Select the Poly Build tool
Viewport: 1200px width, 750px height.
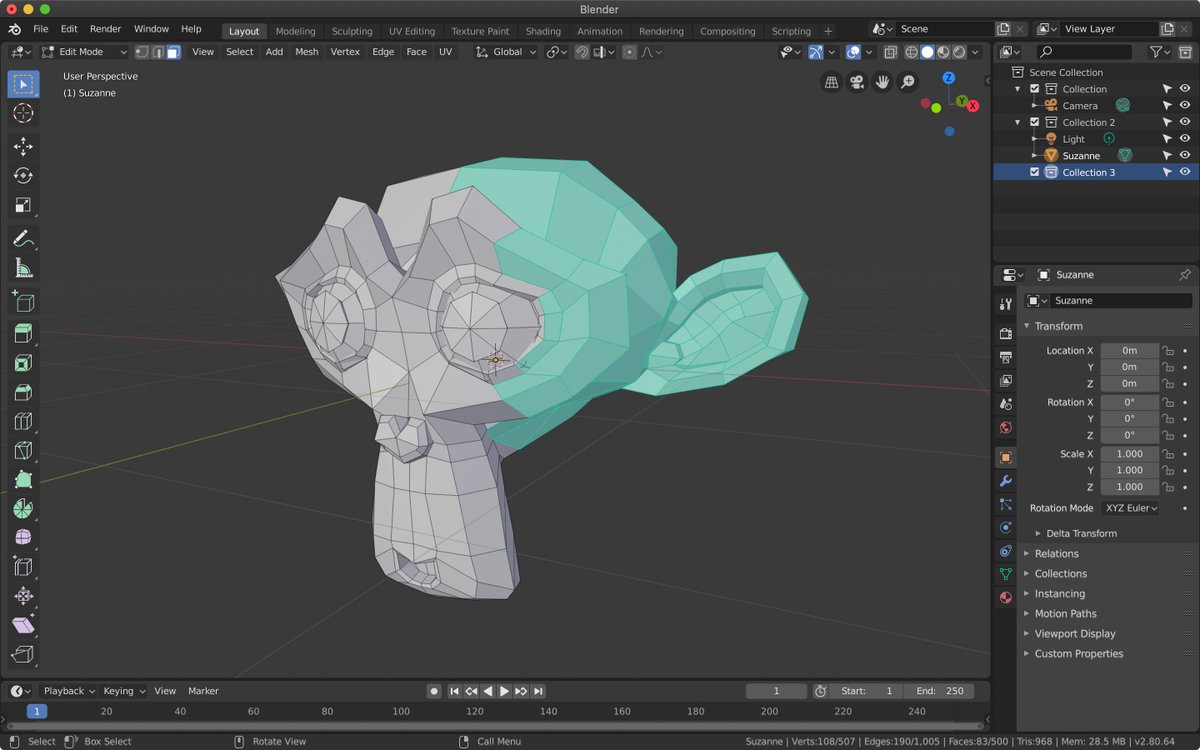pos(23,479)
